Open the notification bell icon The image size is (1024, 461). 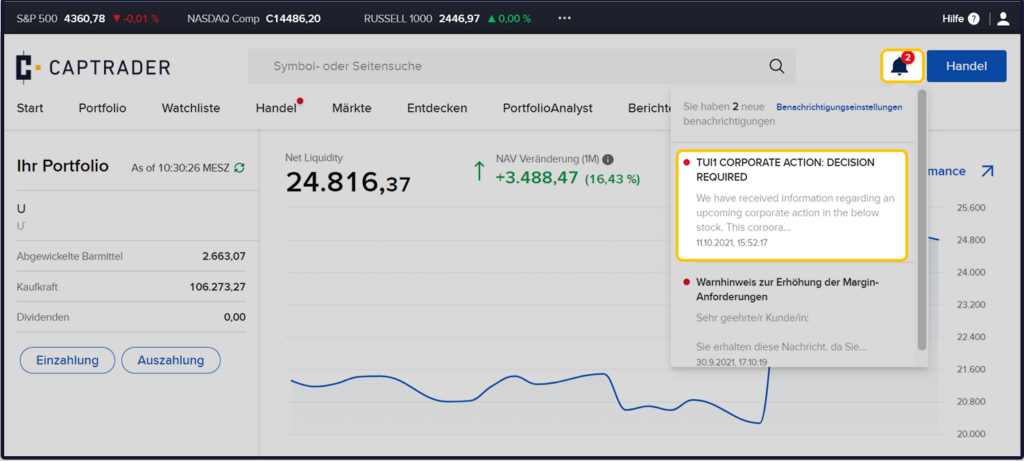coord(901,66)
